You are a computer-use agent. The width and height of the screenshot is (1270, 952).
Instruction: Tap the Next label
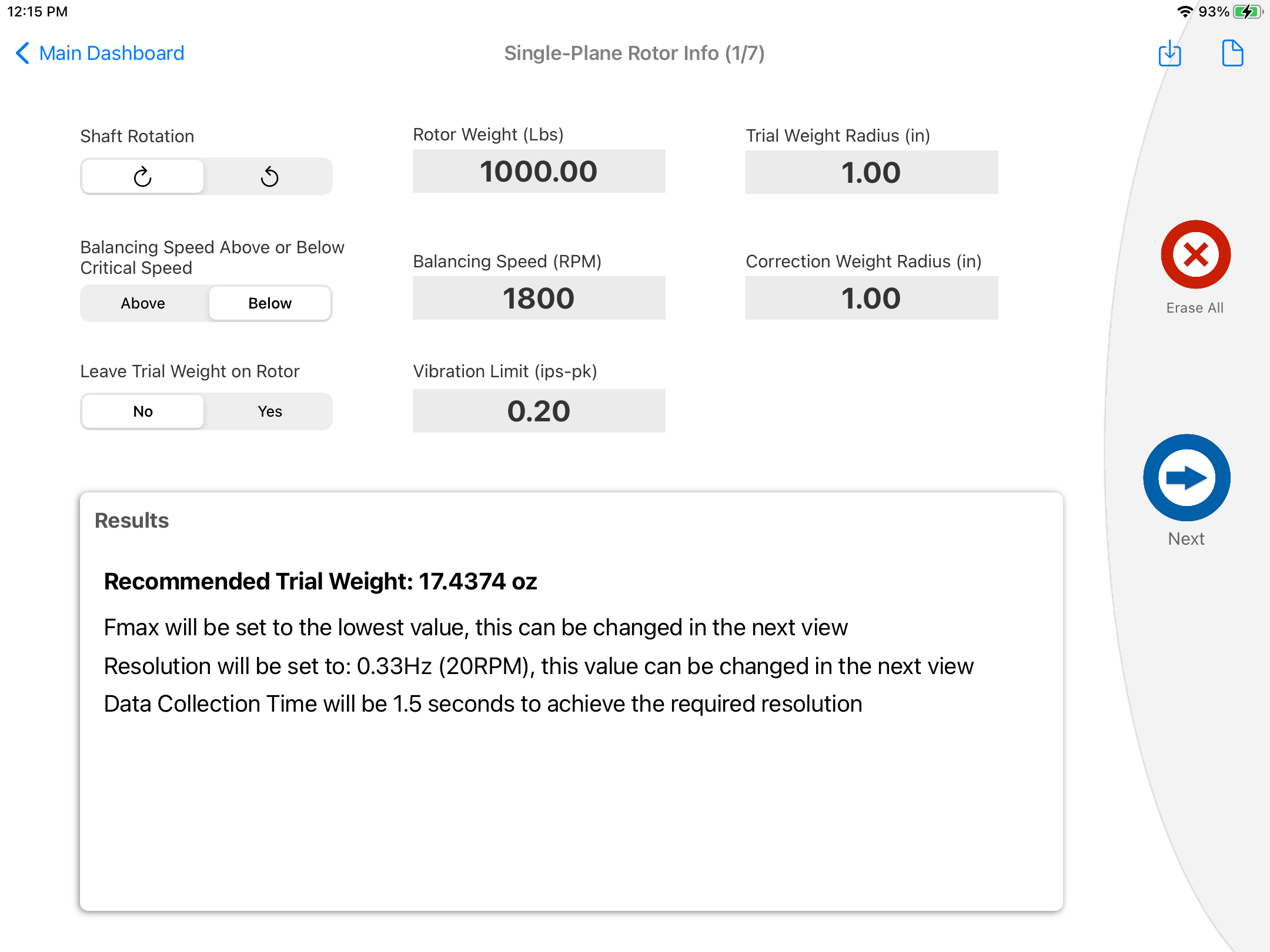1187,538
